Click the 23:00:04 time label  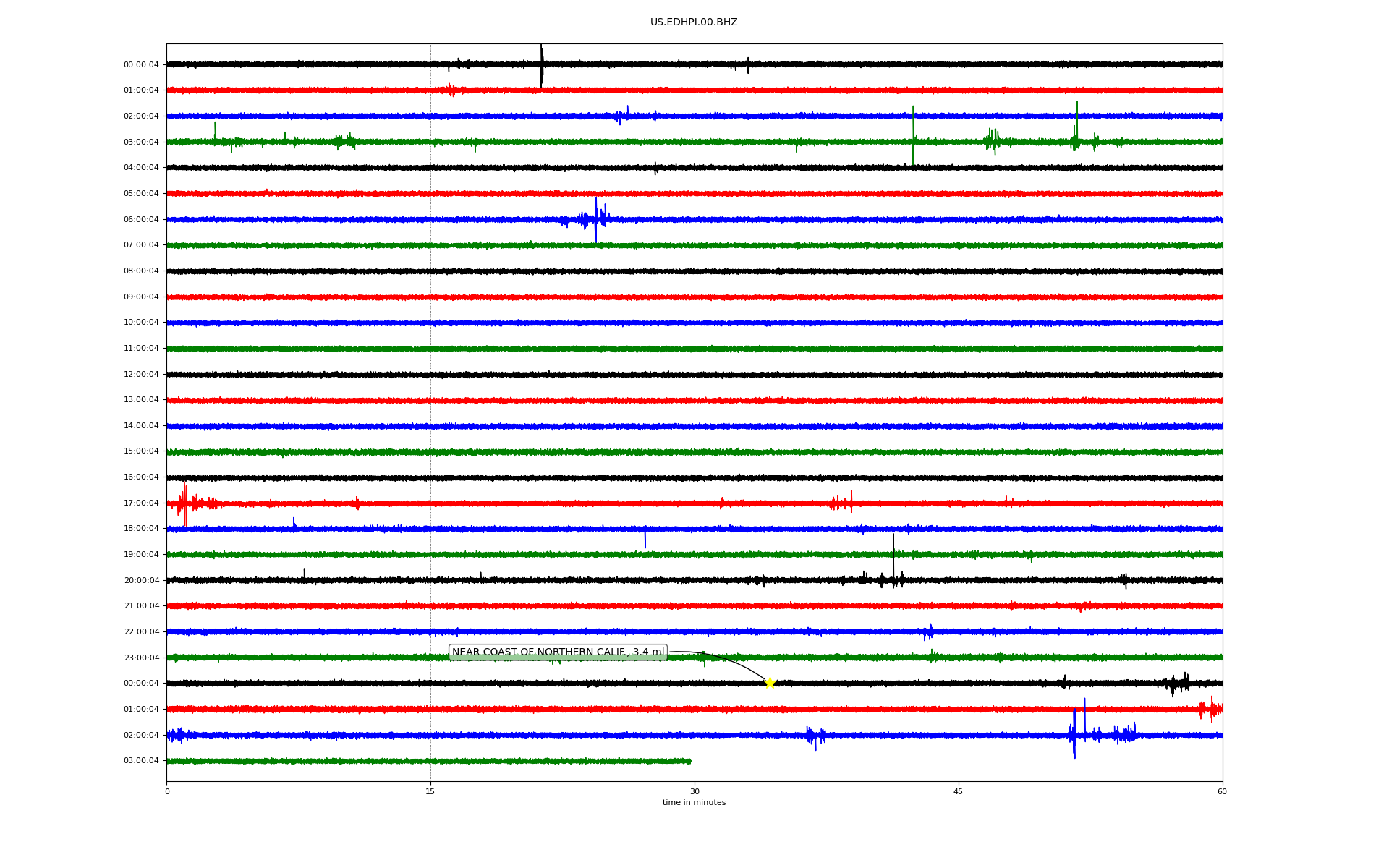click(141, 658)
